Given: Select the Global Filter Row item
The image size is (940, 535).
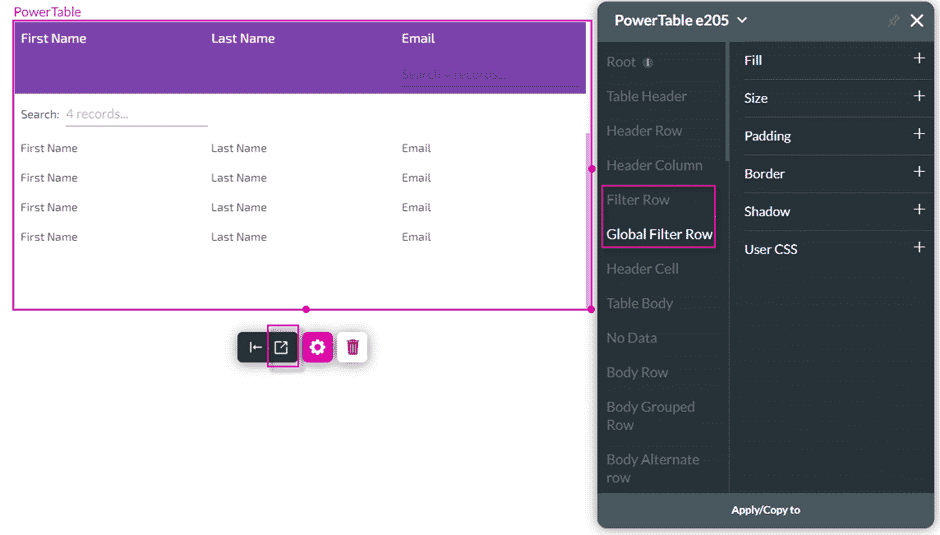Looking at the screenshot, I should pyautogui.click(x=659, y=234).
